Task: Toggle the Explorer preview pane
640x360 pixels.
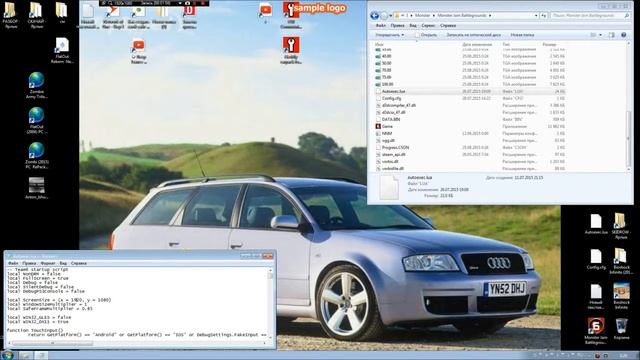Action: (x=611, y=35)
